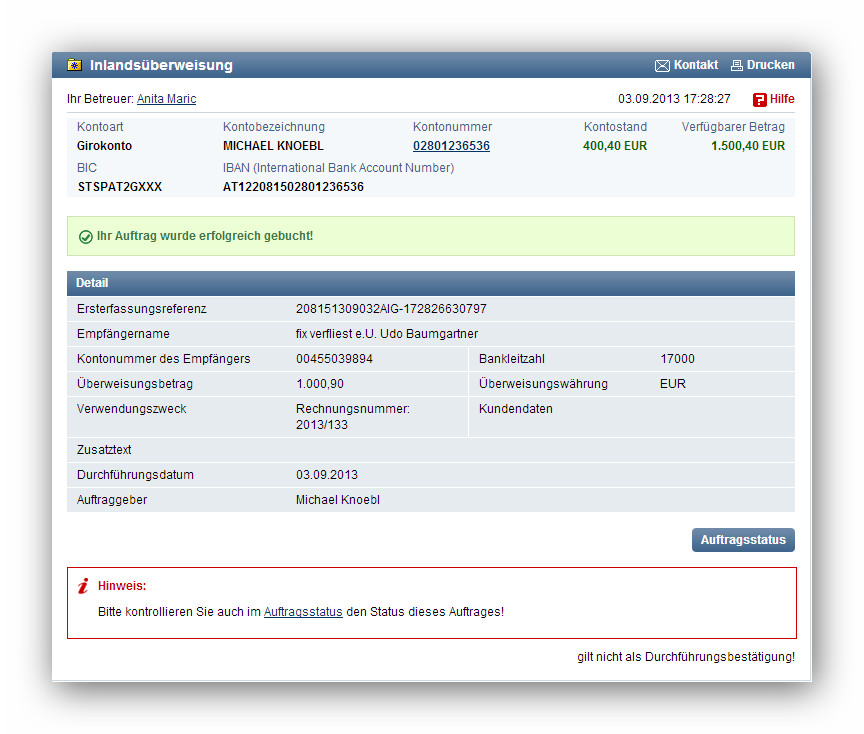Select the success message 'Ihr Auftrag wurde erfolgreich gebucht!'
Screen dimensions: 864x734
pyautogui.click(x=205, y=236)
